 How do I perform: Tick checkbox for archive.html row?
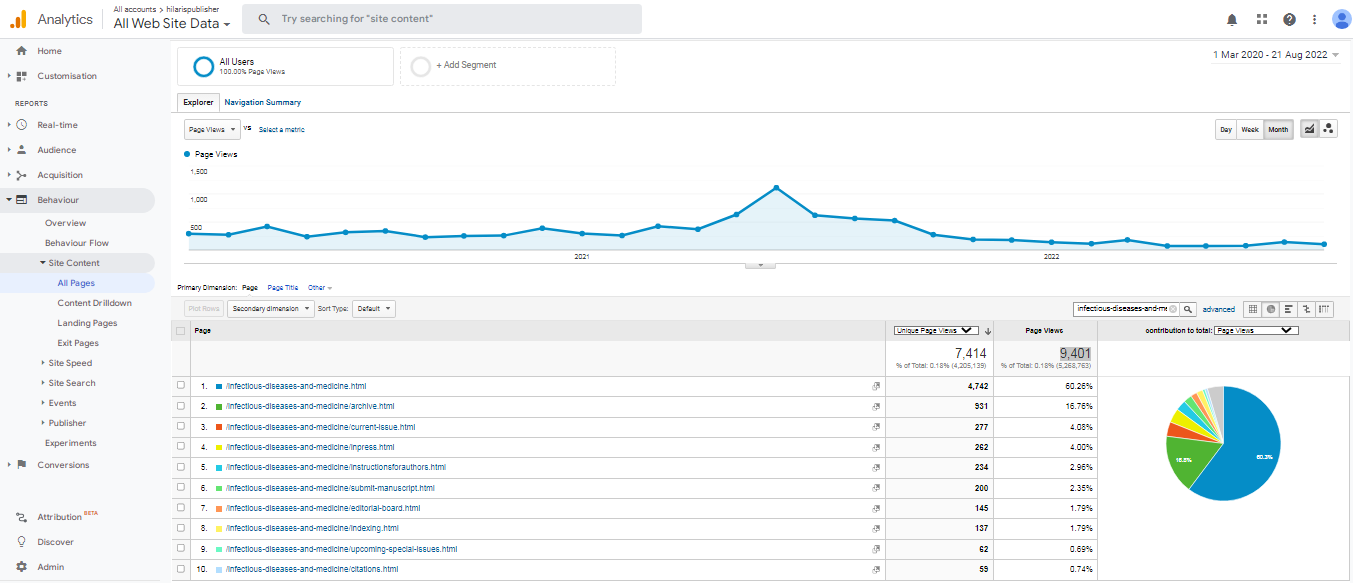click(181, 406)
